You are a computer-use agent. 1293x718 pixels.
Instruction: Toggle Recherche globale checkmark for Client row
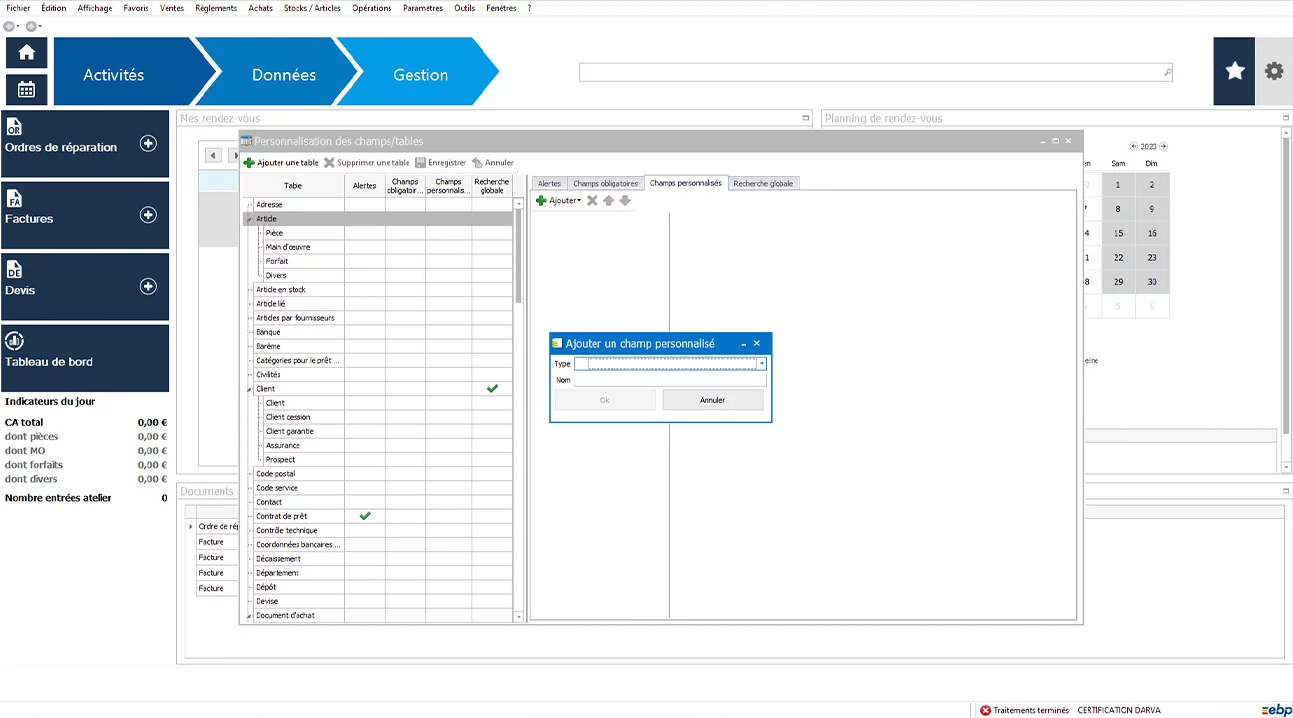coord(492,389)
